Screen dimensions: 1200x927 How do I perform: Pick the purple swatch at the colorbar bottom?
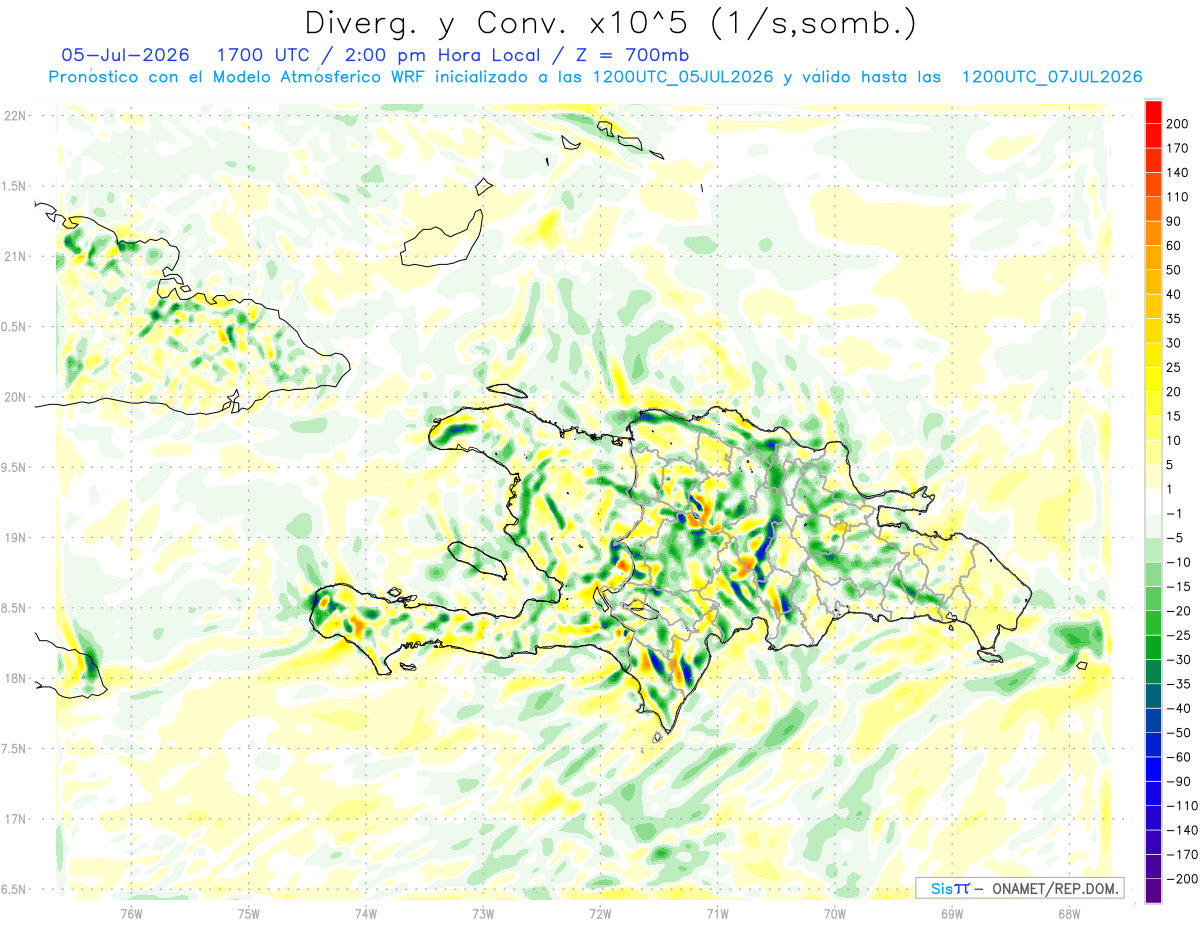(x=1153, y=890)
